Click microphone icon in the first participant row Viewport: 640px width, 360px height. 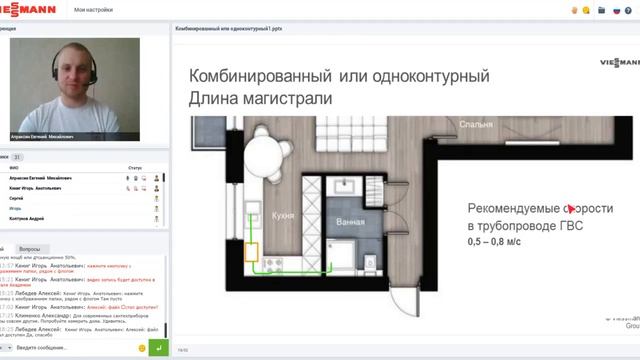coord(128,178)
